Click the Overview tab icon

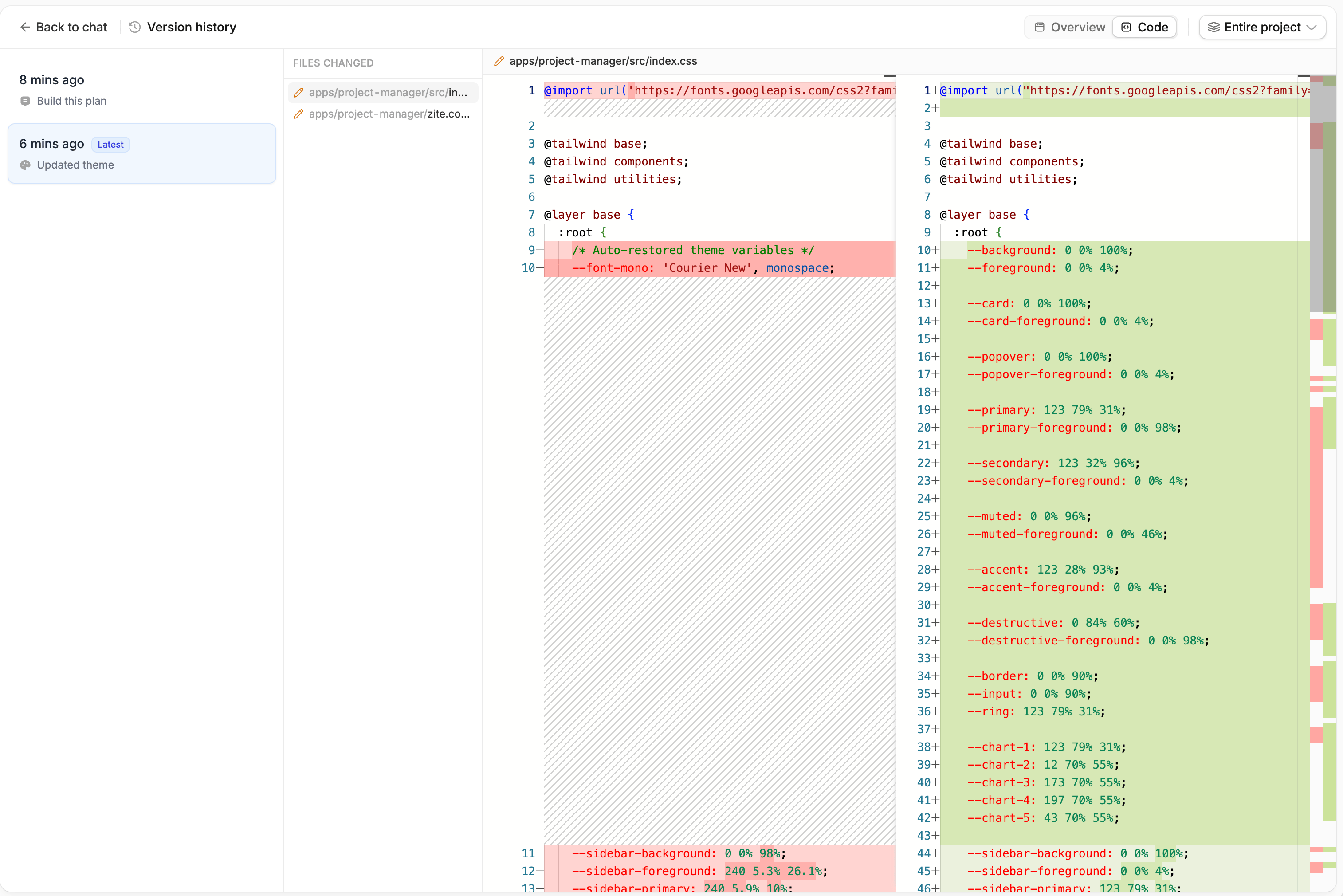(x=1040, y=27)
